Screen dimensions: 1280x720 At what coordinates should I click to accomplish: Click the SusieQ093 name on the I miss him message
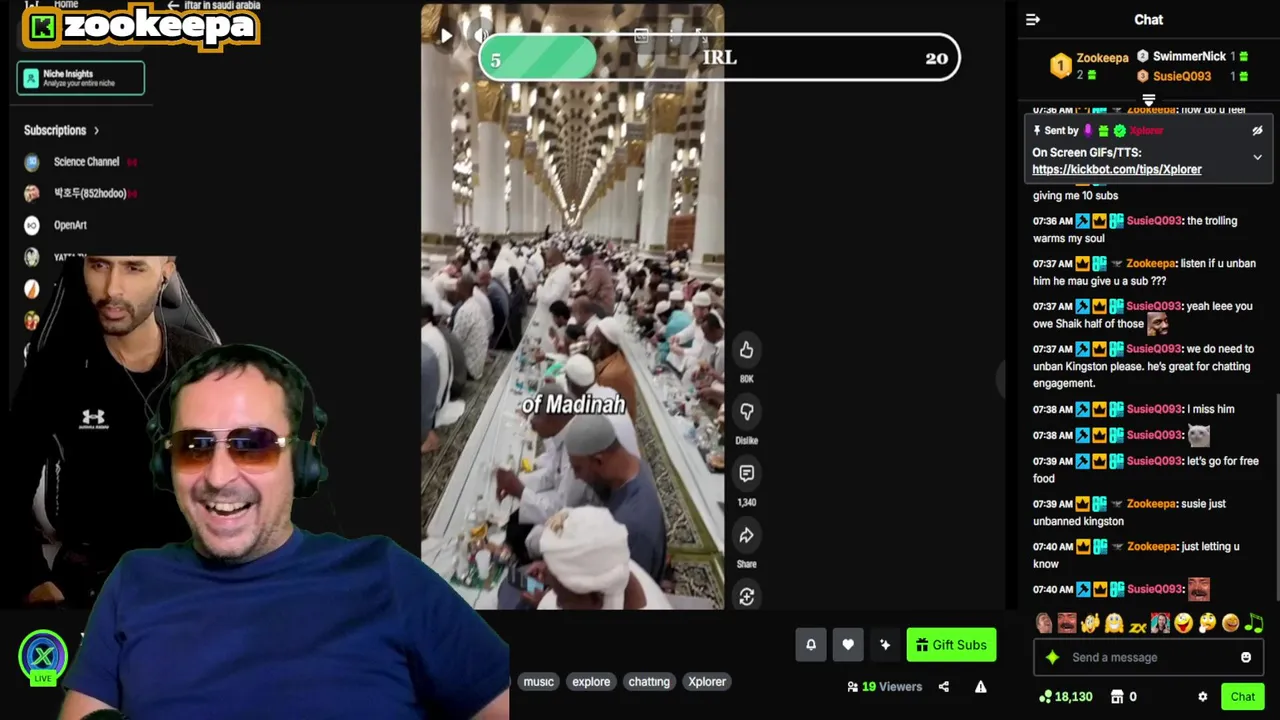click(1154, 409)
